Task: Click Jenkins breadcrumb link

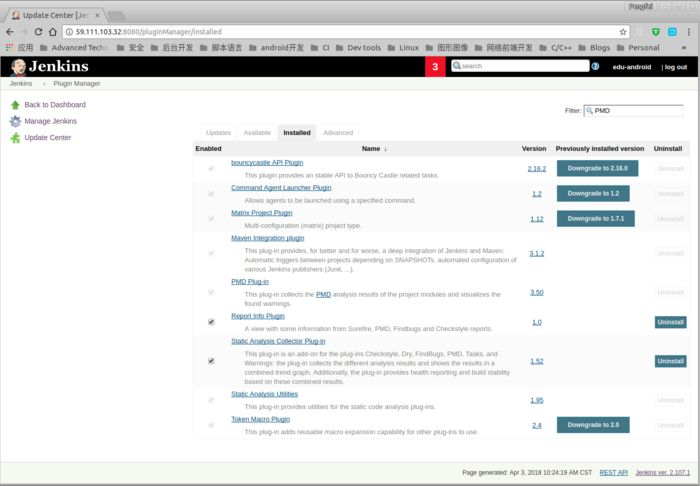Action: tap(21, 83)
